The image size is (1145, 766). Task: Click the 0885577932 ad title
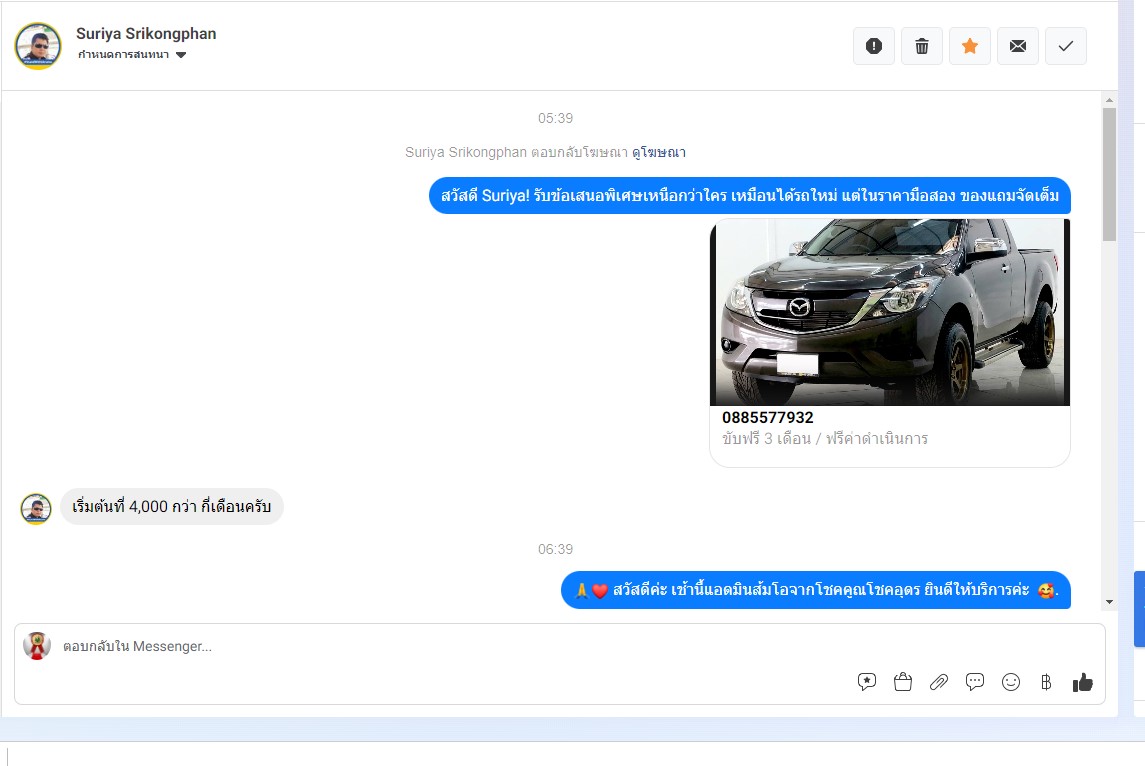point(768,417)
